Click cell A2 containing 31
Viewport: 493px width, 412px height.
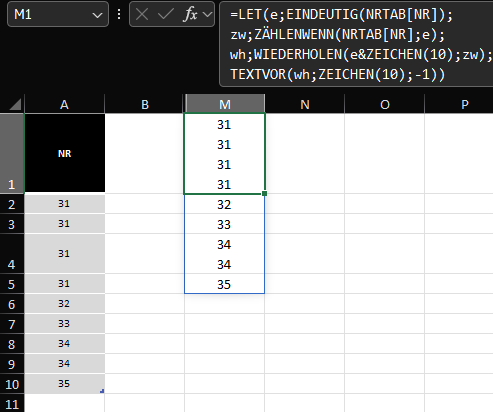tap(65, 204)
